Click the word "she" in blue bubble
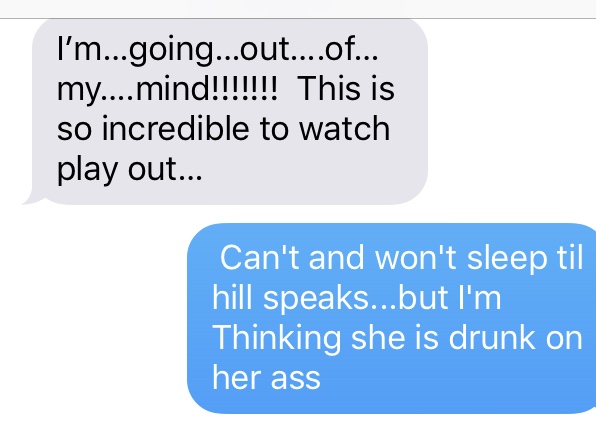596x429 pixels. [x=378, y=337]
